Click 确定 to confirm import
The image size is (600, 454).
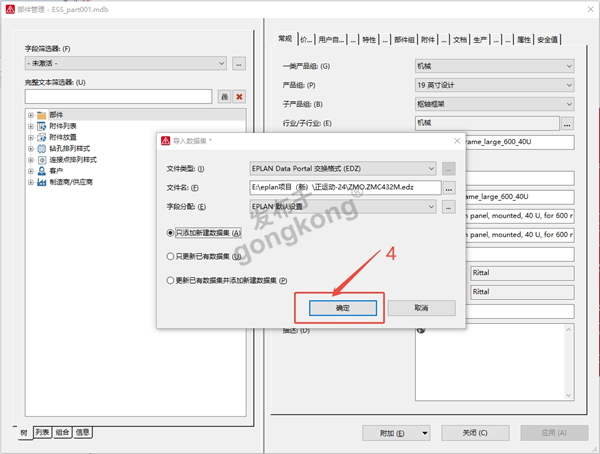coord(343,308)
